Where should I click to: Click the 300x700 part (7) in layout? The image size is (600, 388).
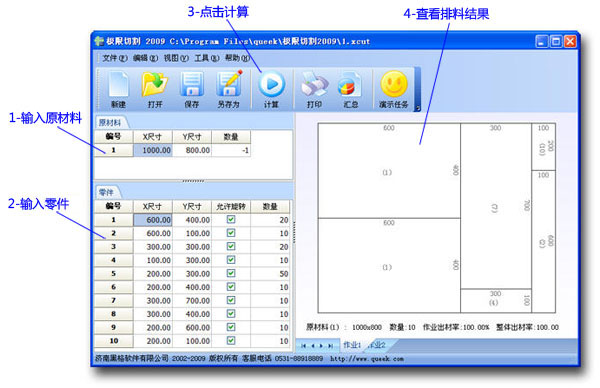[496, 206]
